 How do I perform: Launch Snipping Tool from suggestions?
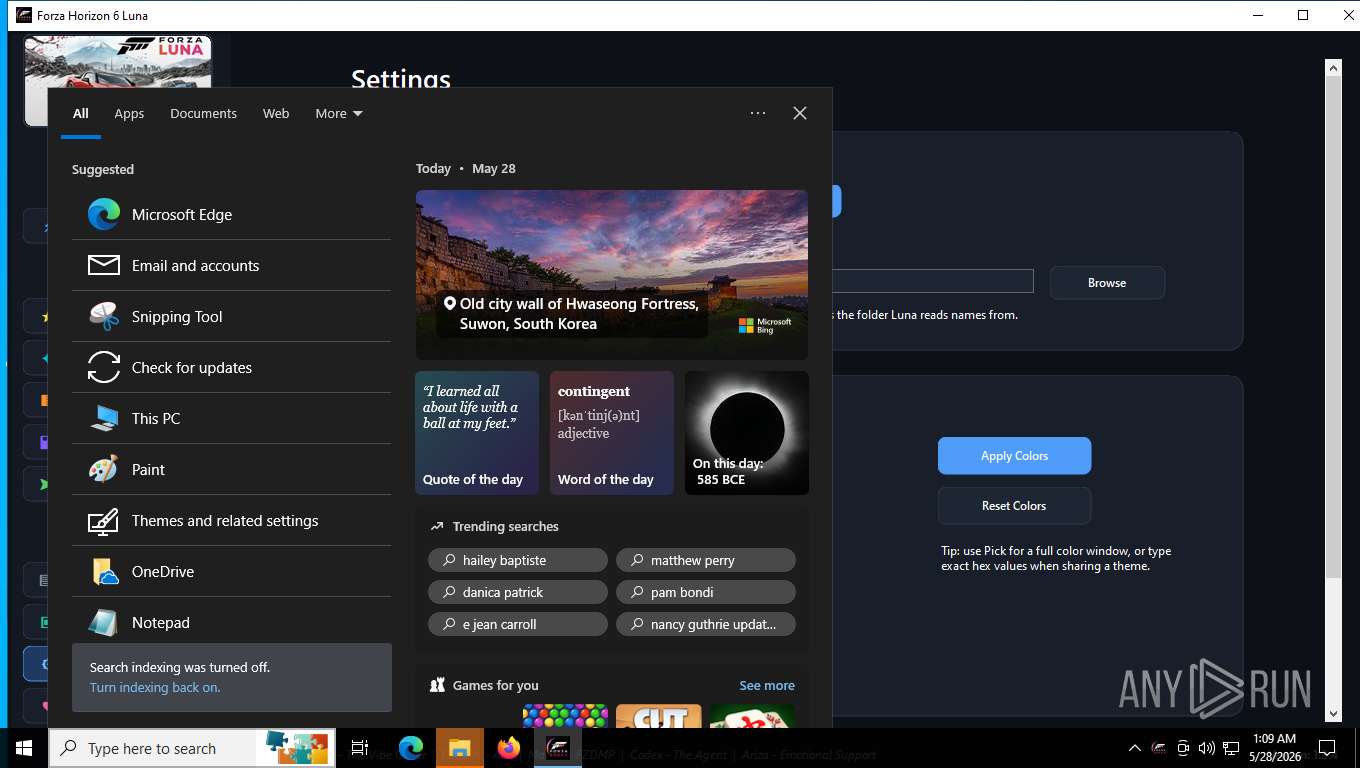point(231,316)
